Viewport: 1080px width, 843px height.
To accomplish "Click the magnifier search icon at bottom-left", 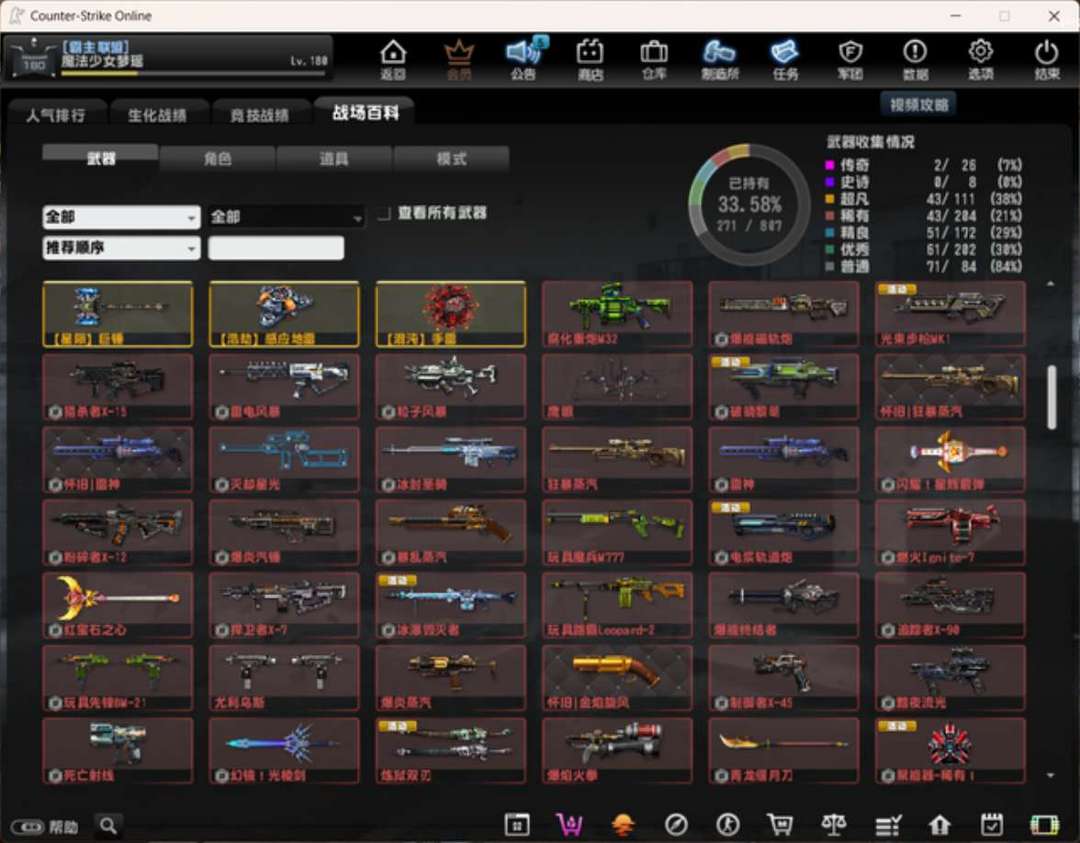I will click(108, 825).
